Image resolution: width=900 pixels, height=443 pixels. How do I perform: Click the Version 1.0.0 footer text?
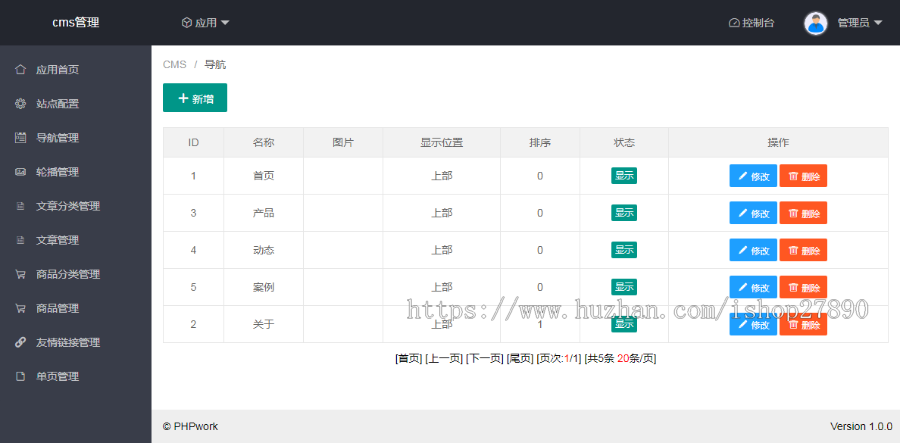(x=861, y=426)
